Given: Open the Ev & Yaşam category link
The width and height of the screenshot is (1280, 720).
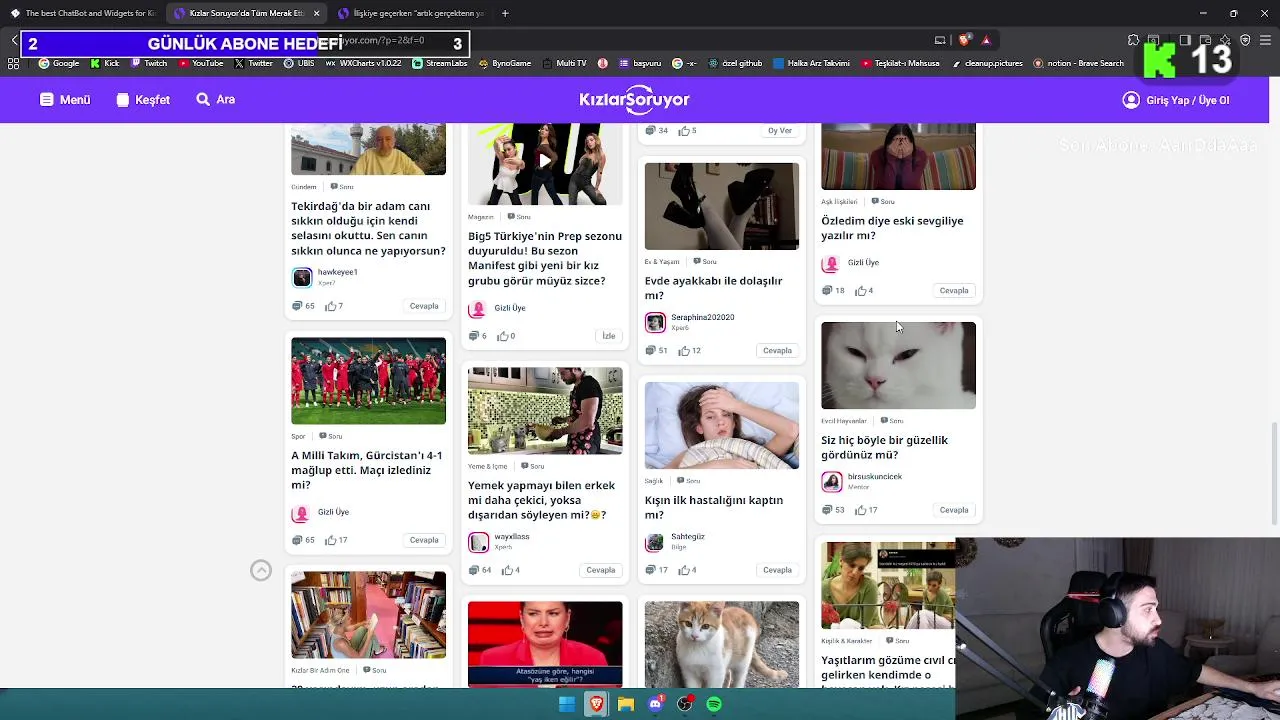Looking at the screenshot, I should [x=662, y=262].
